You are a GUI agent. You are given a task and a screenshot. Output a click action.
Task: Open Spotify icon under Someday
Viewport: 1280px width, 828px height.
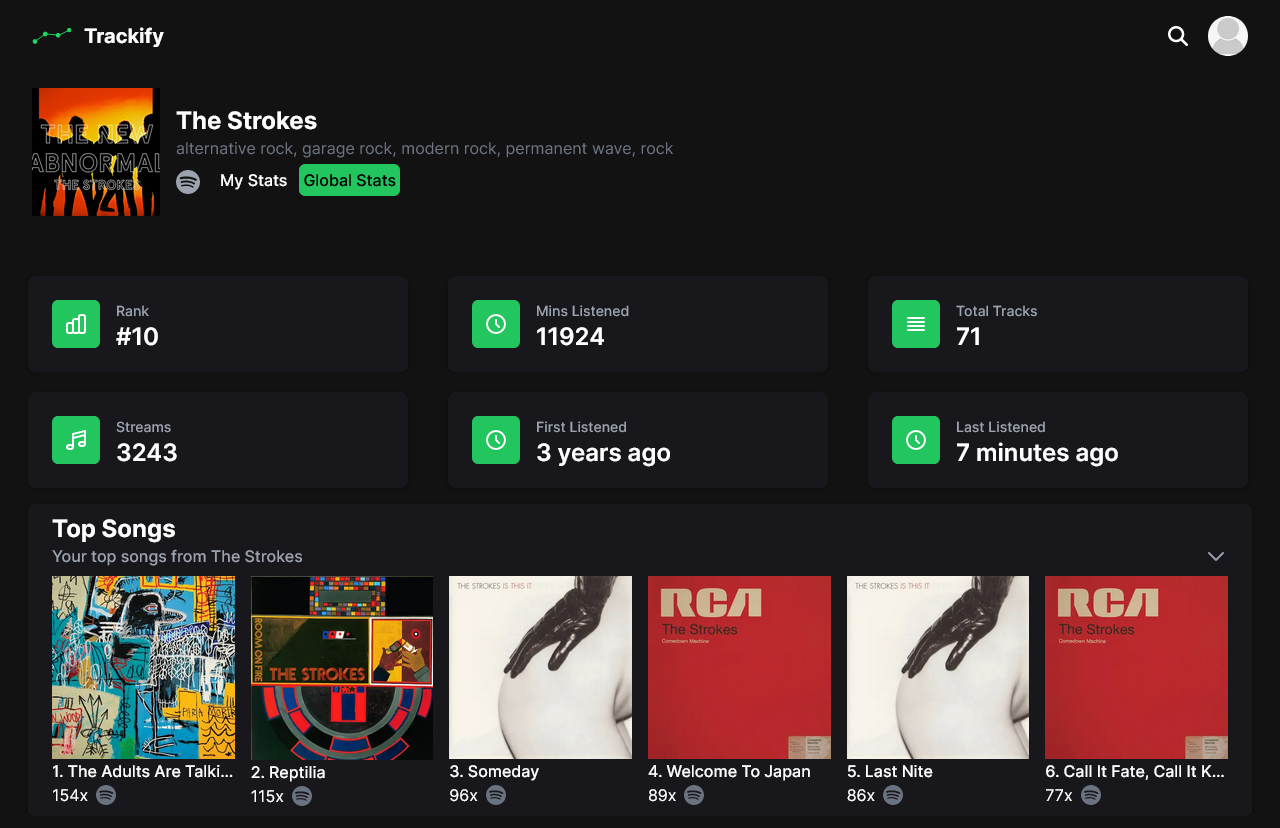[496, 795]
